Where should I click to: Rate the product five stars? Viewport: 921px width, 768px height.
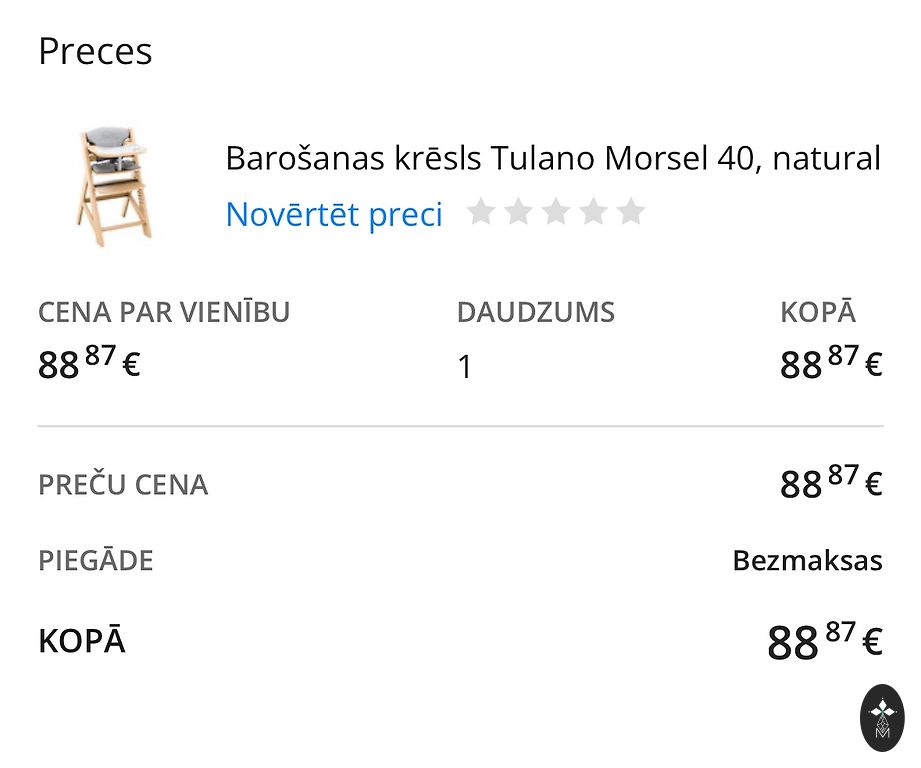631,212
